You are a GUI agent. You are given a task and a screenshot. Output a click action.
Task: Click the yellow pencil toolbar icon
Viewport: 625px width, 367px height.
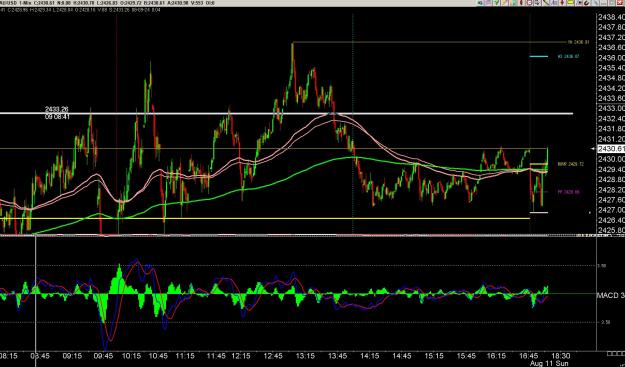[504, 2]
